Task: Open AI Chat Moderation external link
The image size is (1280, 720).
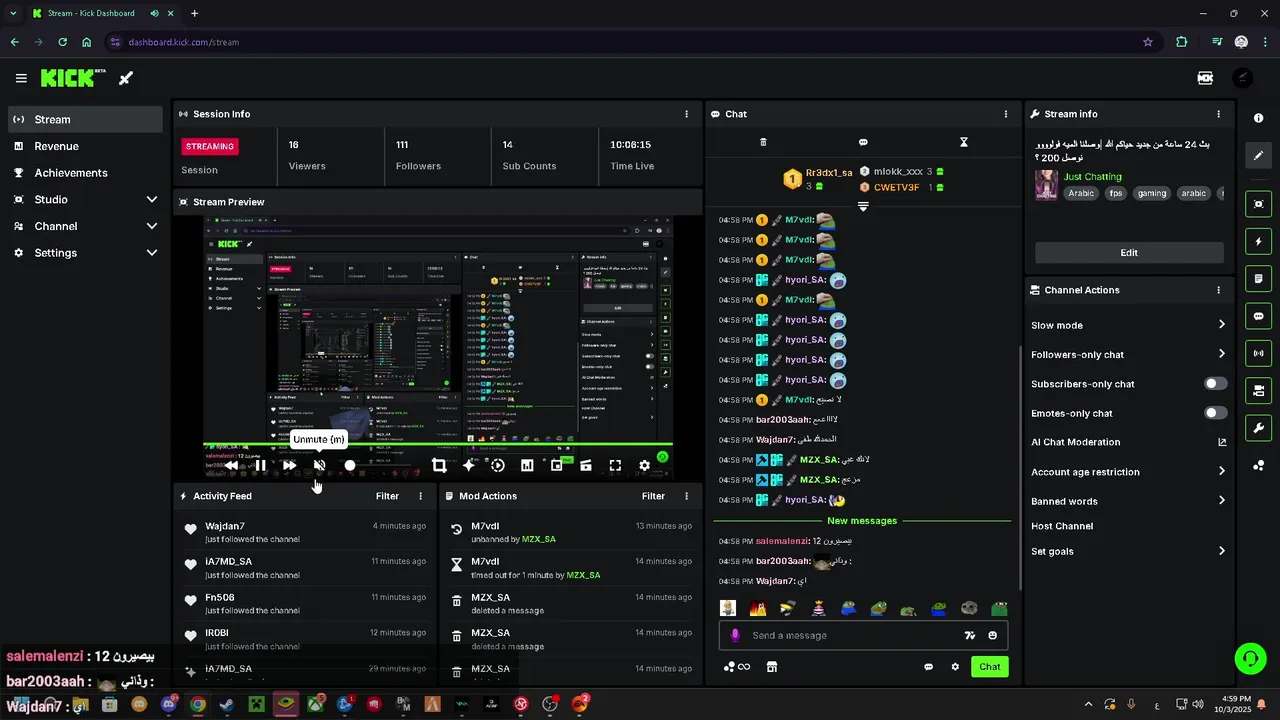Action: pos(1222,442)
